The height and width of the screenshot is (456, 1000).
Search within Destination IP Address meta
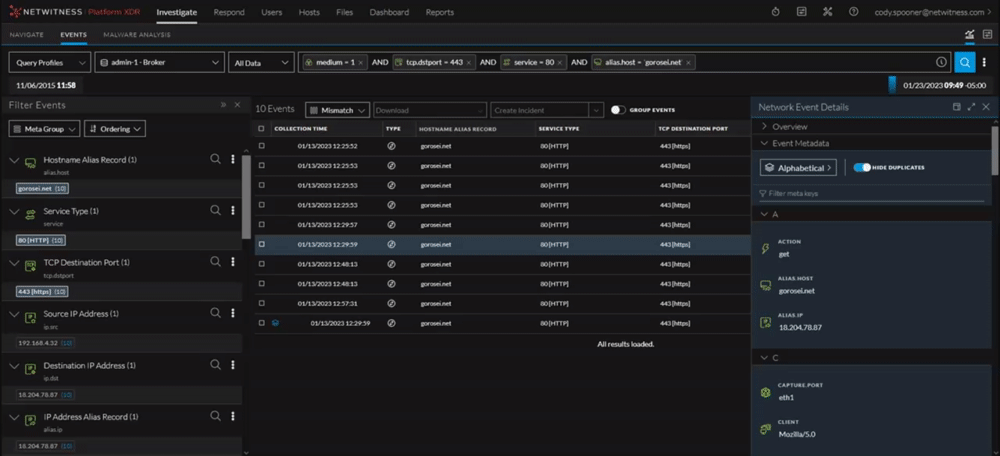(x=216, y=365)
